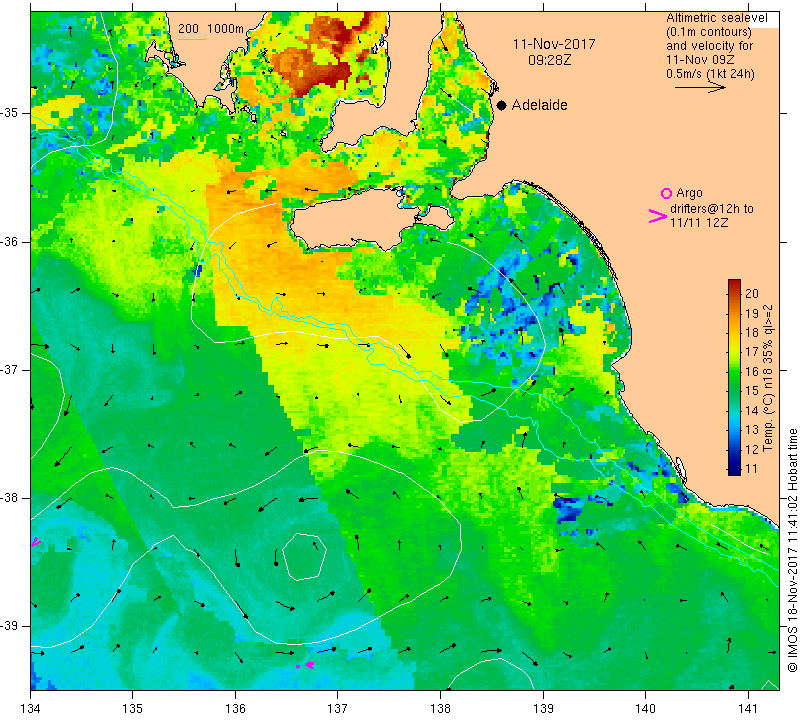
Task: Click the '11-Nov-2017' date label
Action: click(554, 44)
